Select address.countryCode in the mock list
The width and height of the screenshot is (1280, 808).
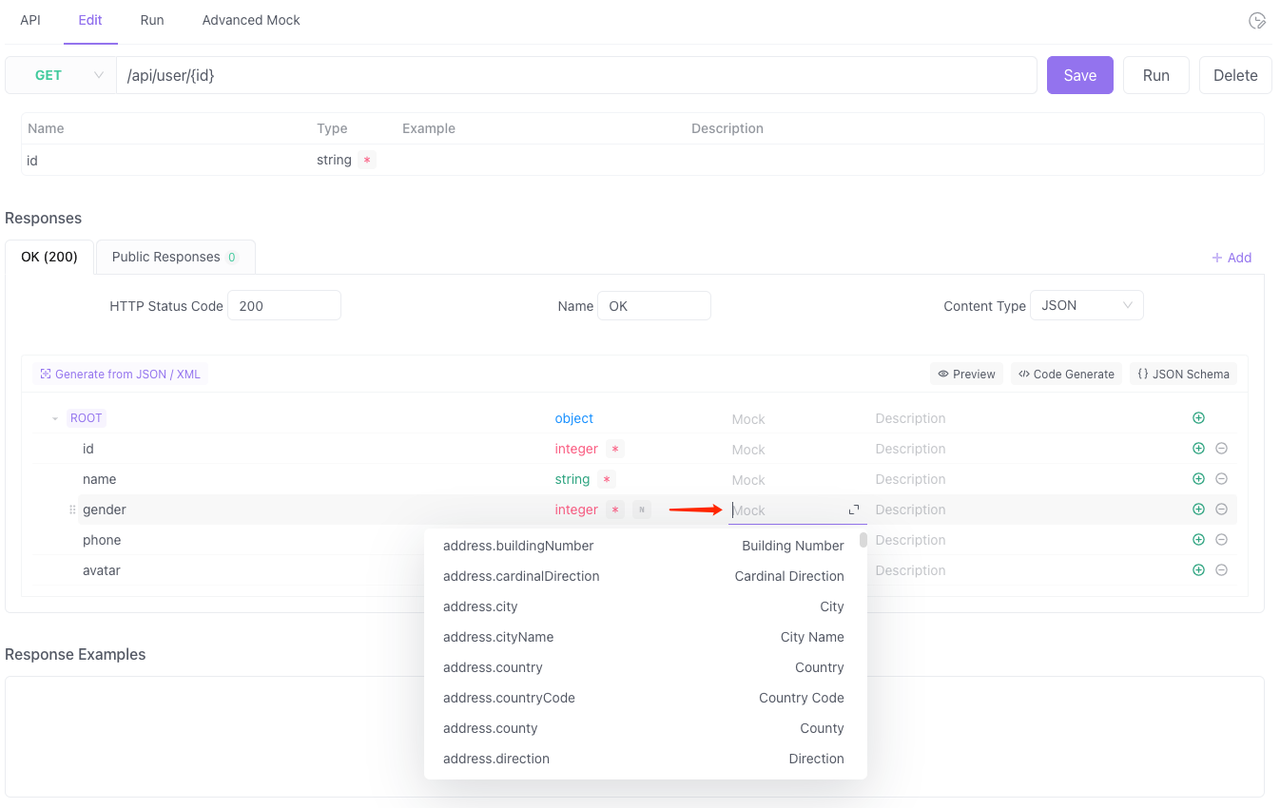[x=643, y=698]
